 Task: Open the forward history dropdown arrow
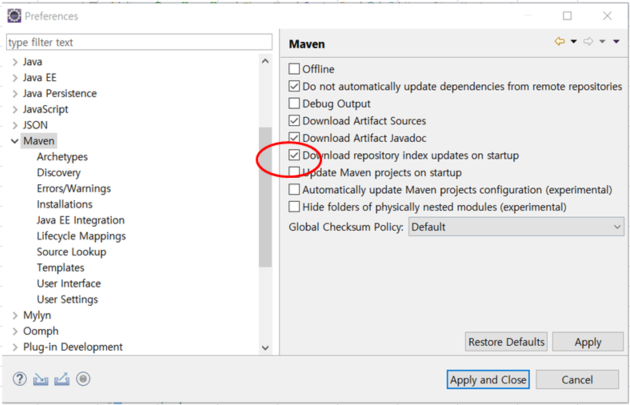coord(602,41)
